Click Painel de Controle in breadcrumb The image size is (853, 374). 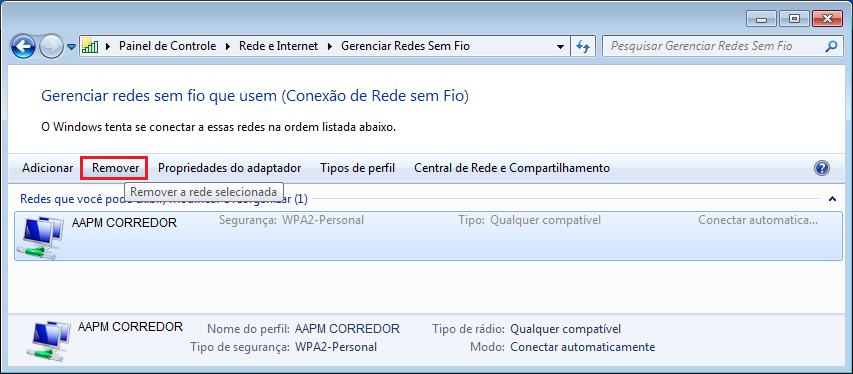click(168, 47)
